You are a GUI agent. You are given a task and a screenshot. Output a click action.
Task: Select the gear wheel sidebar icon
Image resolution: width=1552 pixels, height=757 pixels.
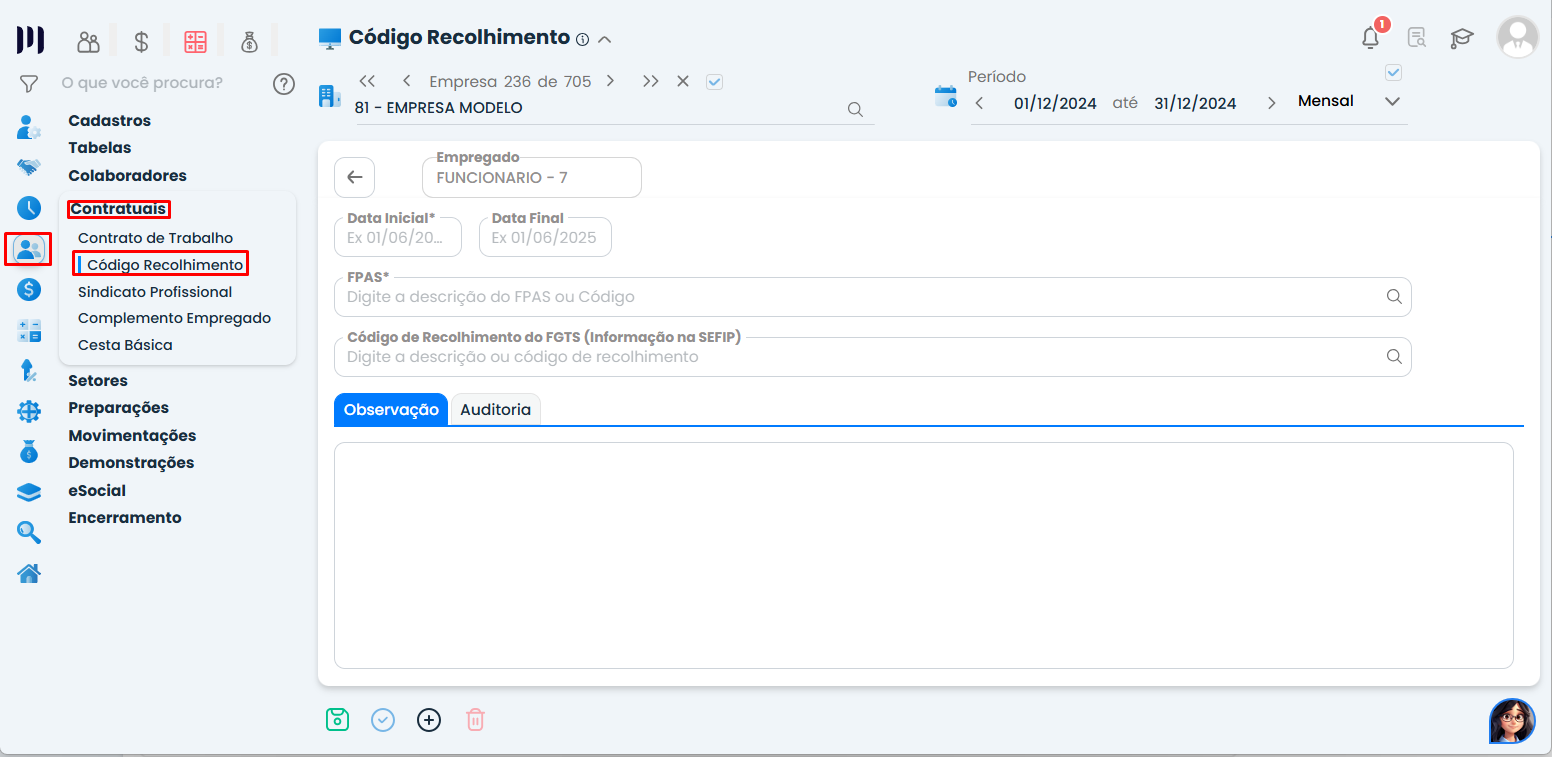(29, 411)
